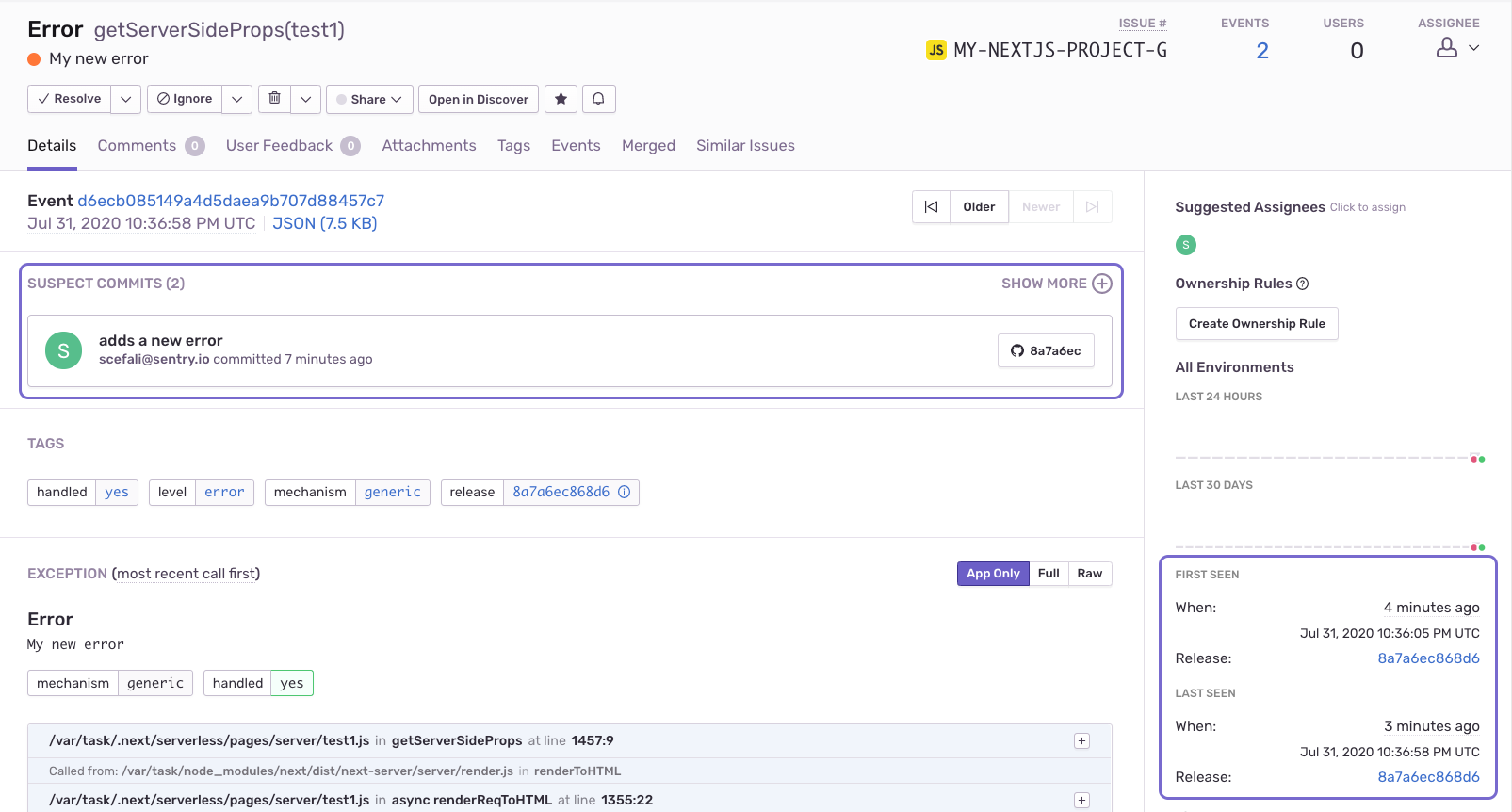
Task: Click exception mechanism generic pill
Action: tap(110, 683)
